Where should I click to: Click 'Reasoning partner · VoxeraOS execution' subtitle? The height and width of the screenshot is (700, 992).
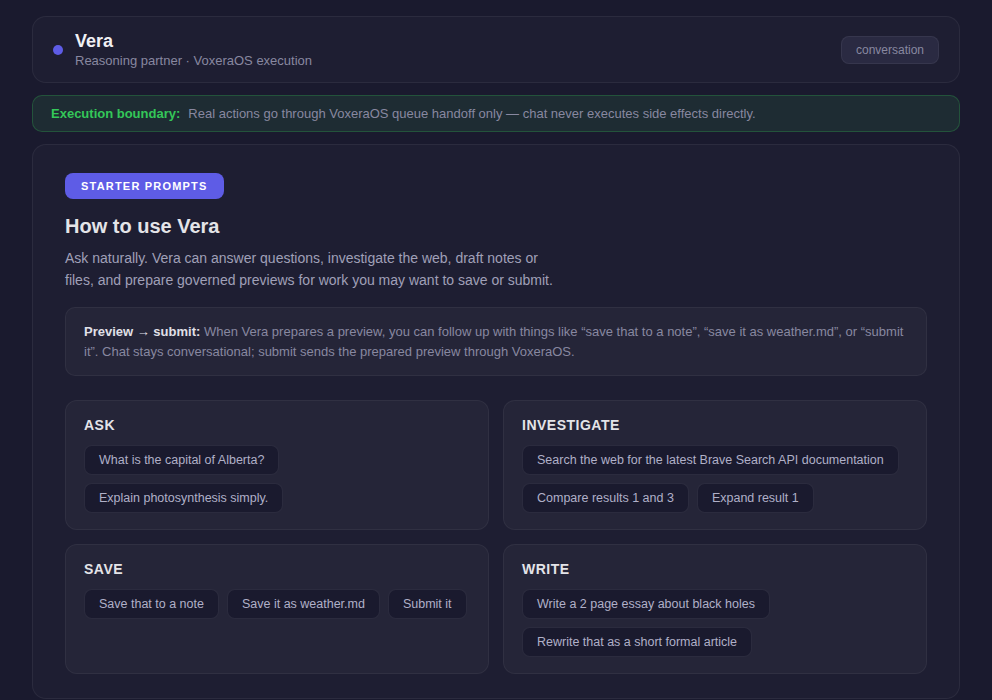(x=194, y=61)
